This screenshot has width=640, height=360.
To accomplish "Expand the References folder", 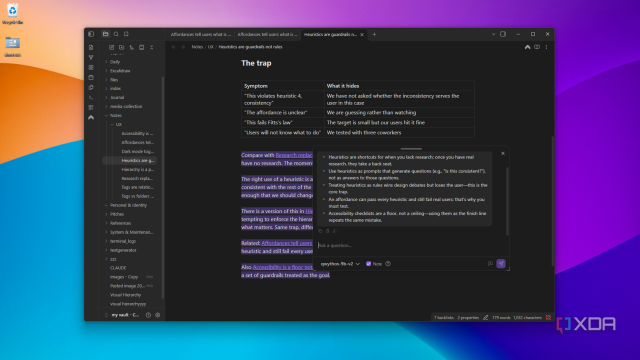I will 120,223.
